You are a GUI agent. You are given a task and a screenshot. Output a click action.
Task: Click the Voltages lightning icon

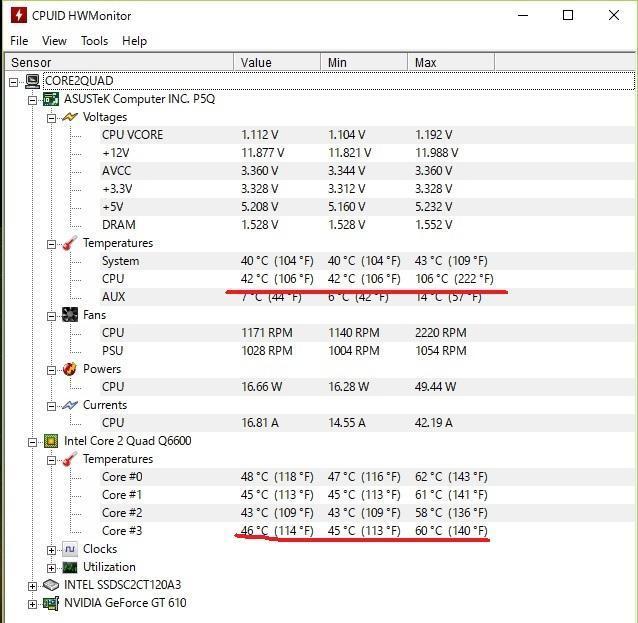[70, 117]
